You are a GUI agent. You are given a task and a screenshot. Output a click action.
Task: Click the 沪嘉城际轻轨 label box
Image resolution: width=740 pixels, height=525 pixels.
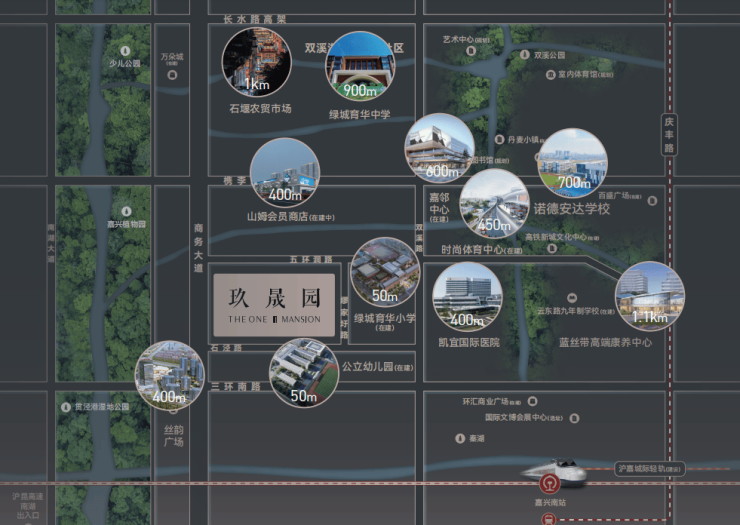649,469
